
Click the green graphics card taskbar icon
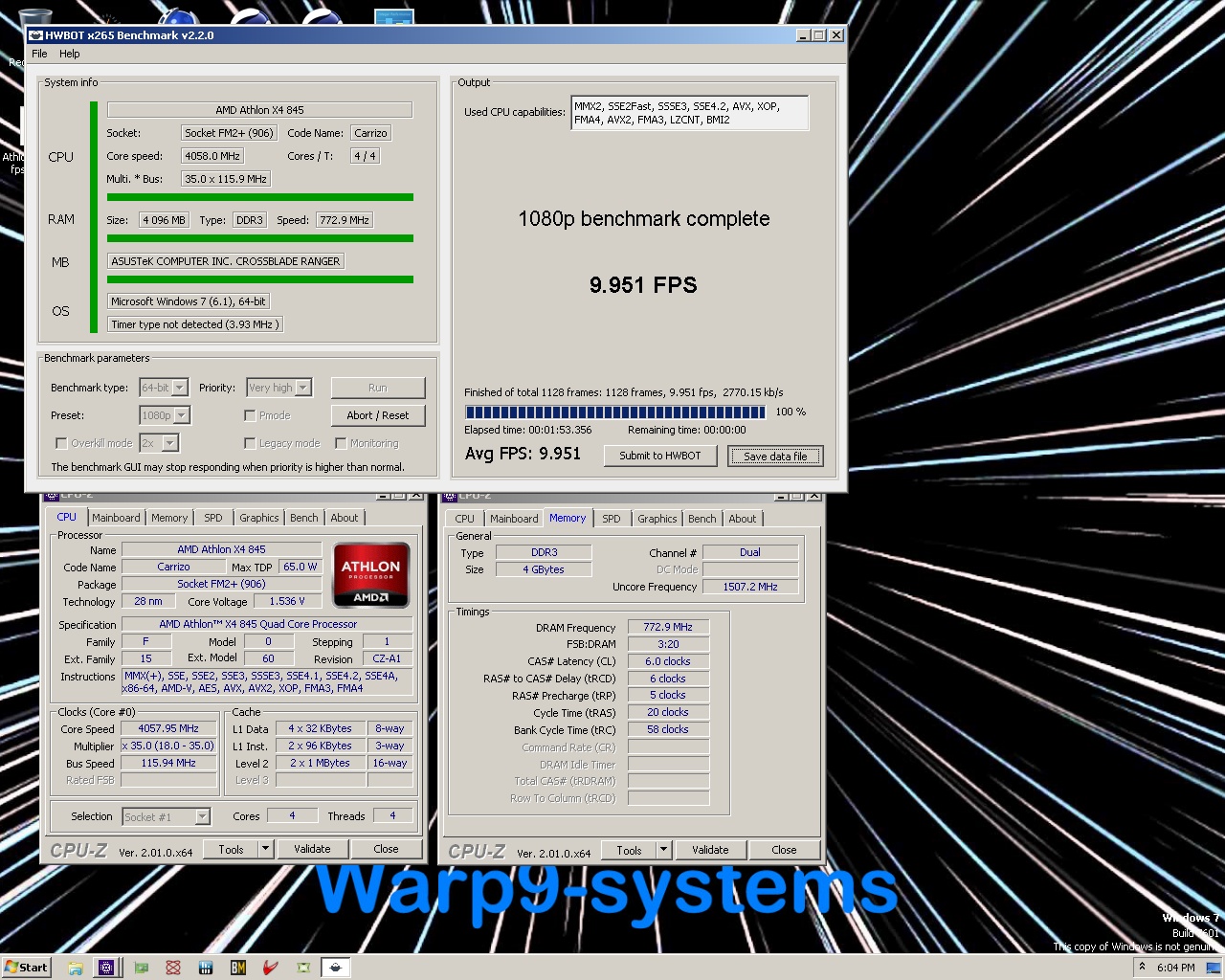[x=141, y=968]
